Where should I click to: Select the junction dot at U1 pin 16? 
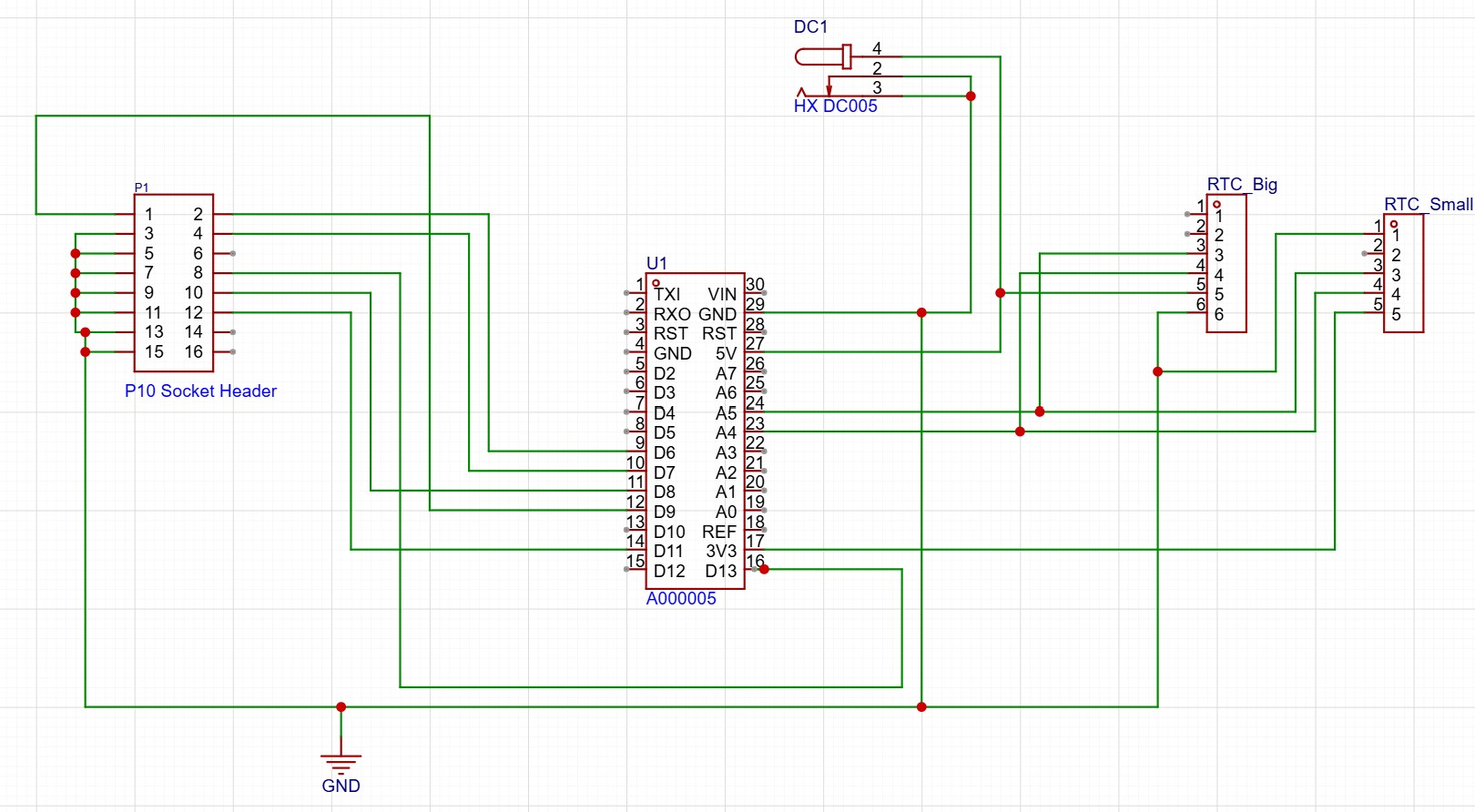click(764, 570)
